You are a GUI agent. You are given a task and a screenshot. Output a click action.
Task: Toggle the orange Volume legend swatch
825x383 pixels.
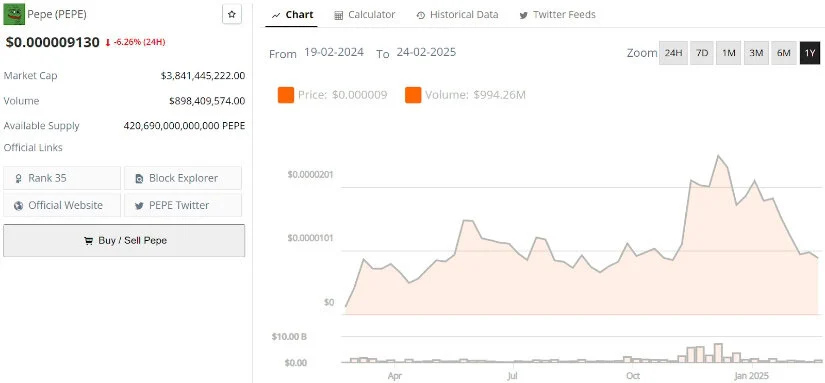413,95
